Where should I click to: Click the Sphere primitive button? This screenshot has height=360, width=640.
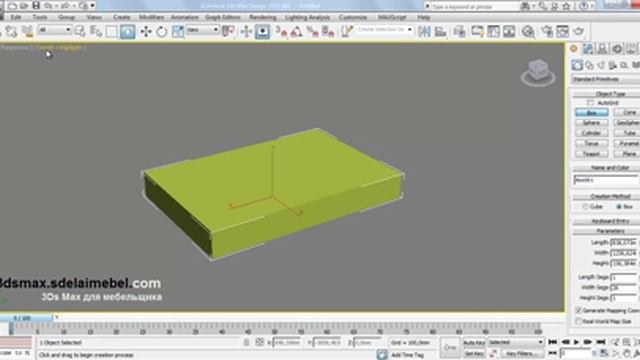[591, 123]
